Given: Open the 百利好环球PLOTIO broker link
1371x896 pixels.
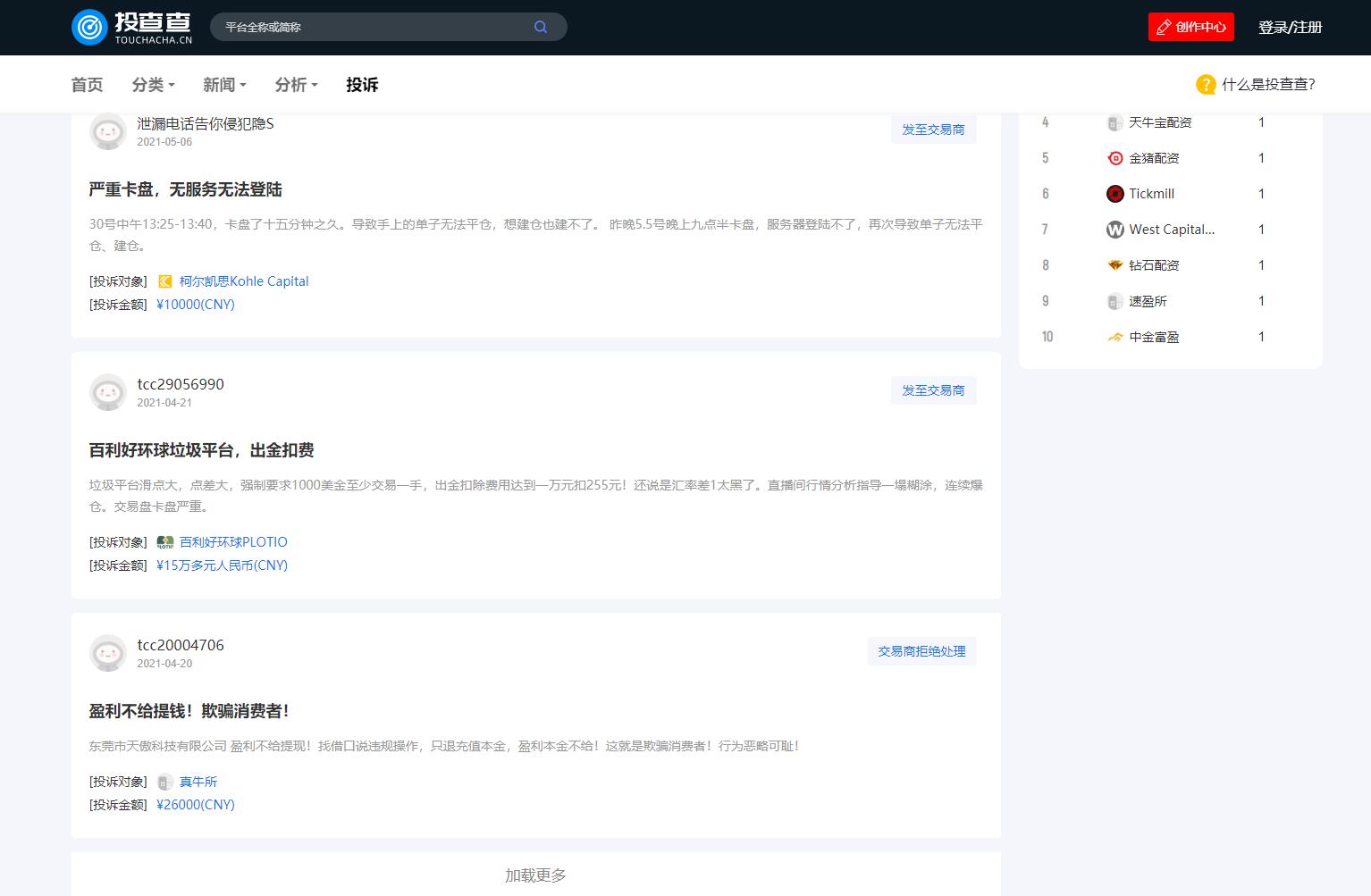Looking at the screenshot, I should tap(233, 542).
